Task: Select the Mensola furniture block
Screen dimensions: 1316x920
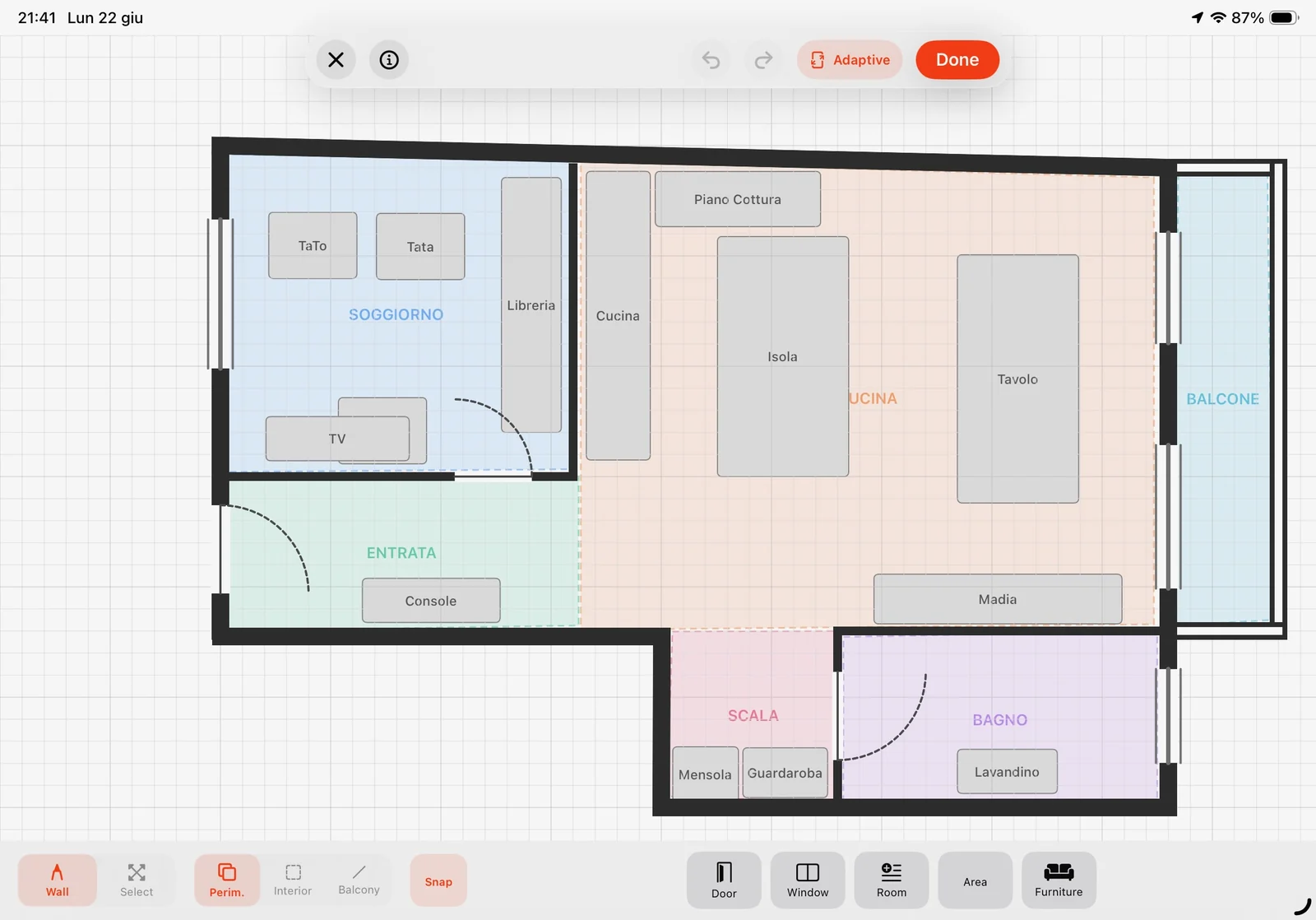Action: 705,774
